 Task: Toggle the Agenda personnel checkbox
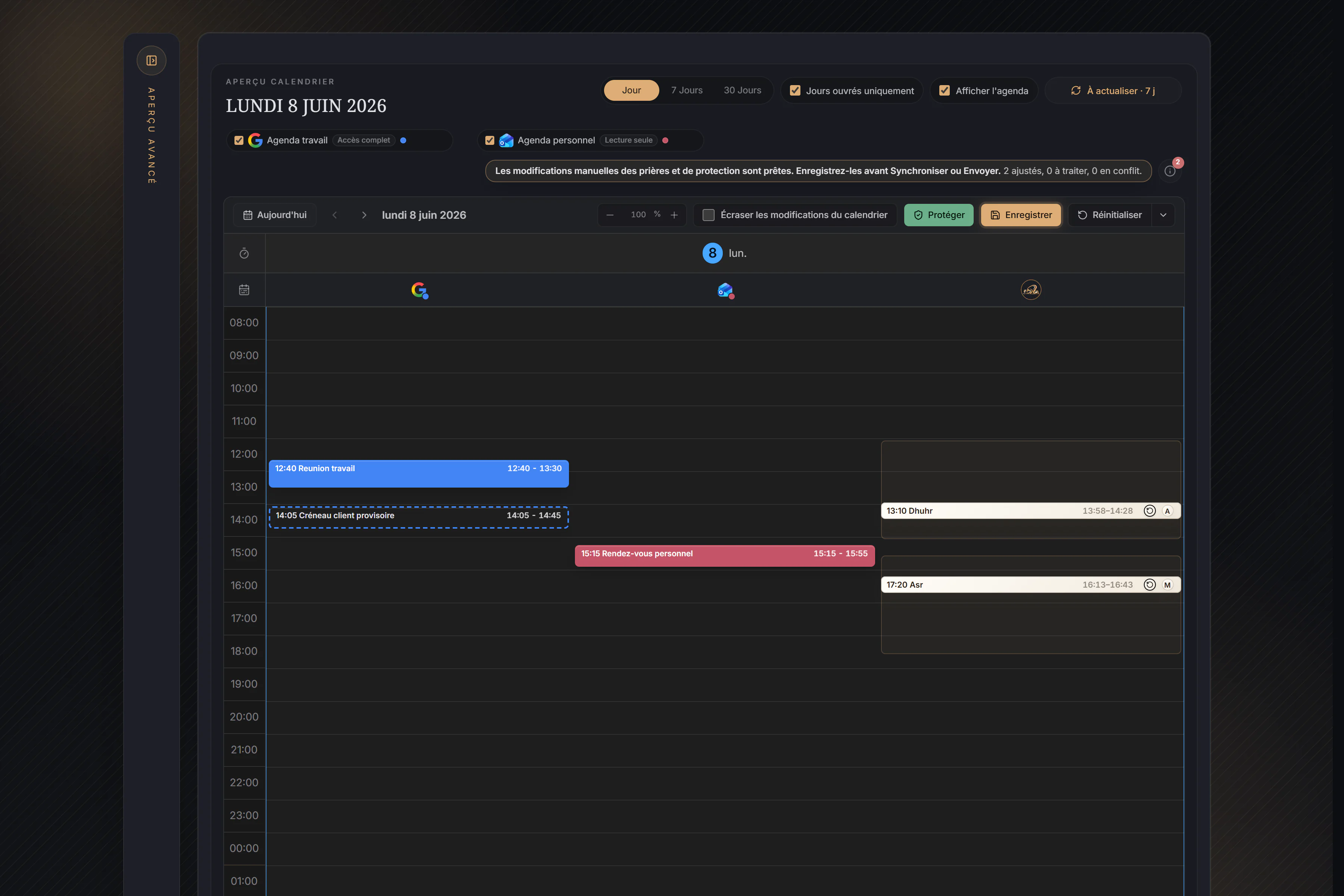[x=490, y=141]
